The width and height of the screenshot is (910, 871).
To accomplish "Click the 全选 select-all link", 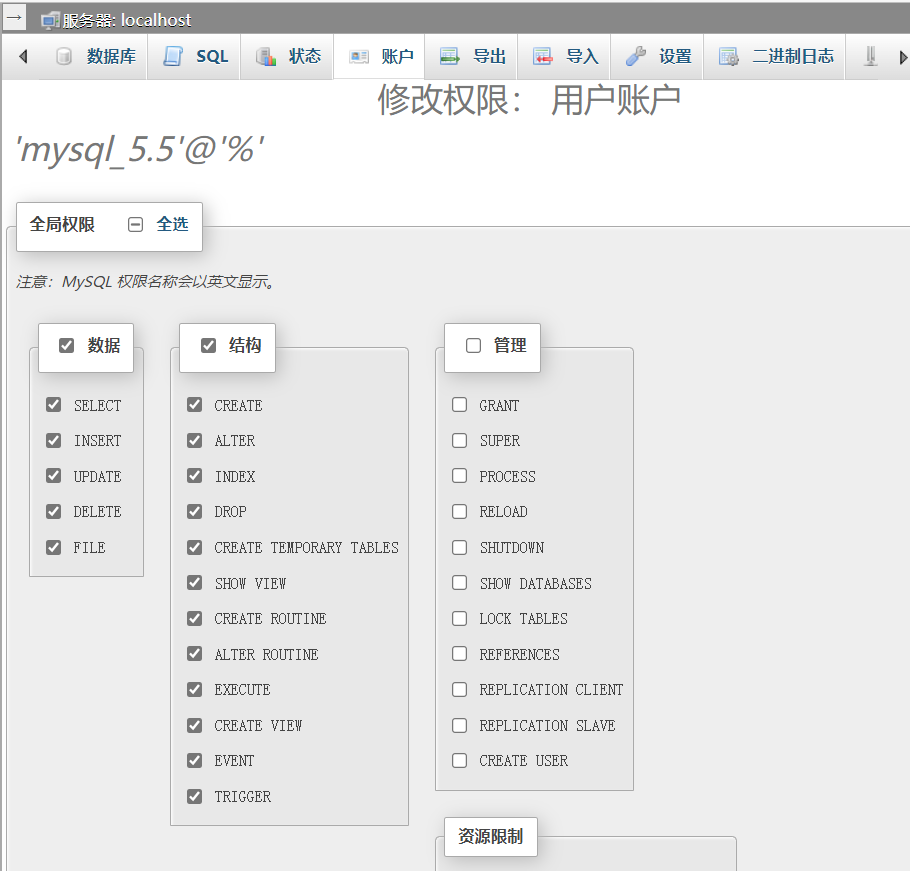I will pos(172,224).
